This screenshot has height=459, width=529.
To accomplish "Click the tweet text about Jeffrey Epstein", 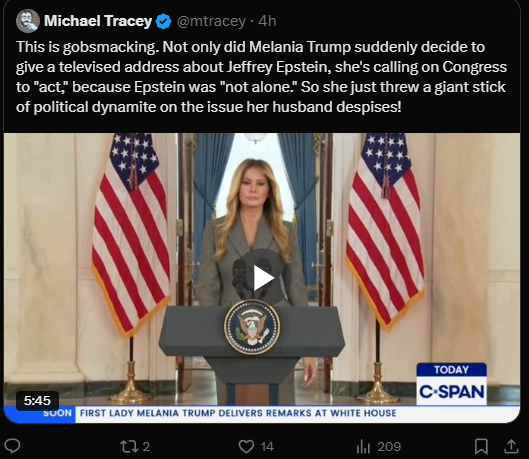I will pyautogui.click(x=261, y=77).
